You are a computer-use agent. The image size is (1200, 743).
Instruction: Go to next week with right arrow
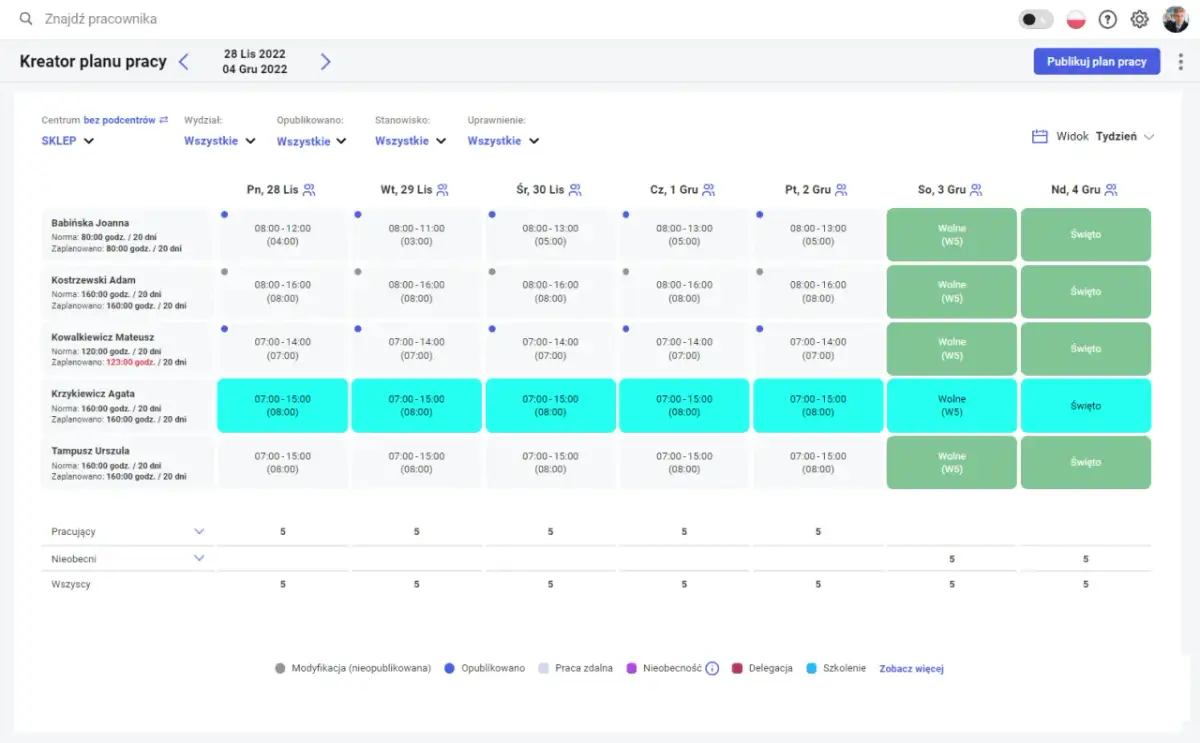pos(325,62)
